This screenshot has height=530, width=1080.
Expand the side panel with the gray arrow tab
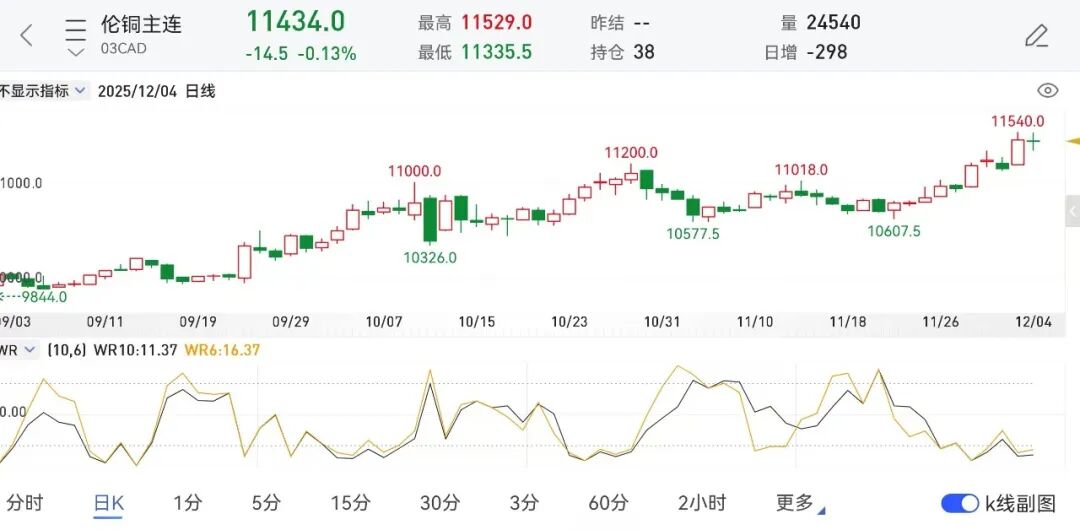(1072, 211)
